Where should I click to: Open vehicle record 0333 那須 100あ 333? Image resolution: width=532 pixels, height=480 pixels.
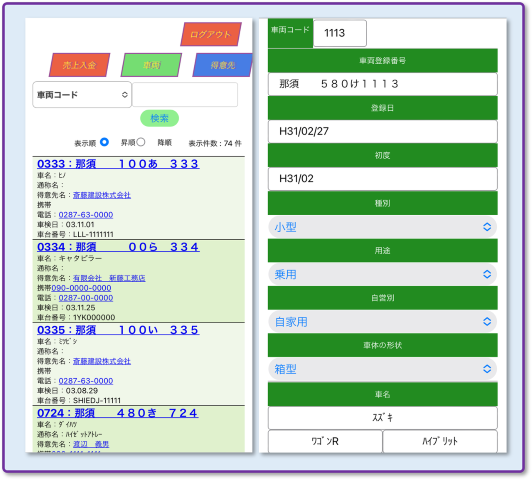tap(118, 164)
